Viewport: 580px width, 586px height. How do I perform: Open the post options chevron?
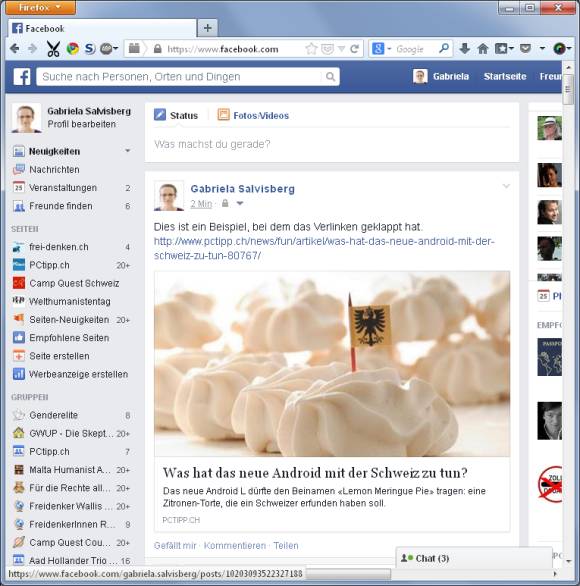point(506,186)
